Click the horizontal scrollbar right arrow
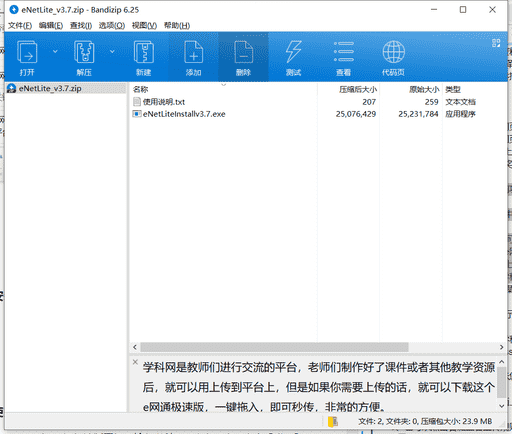 tap(501, 347)
